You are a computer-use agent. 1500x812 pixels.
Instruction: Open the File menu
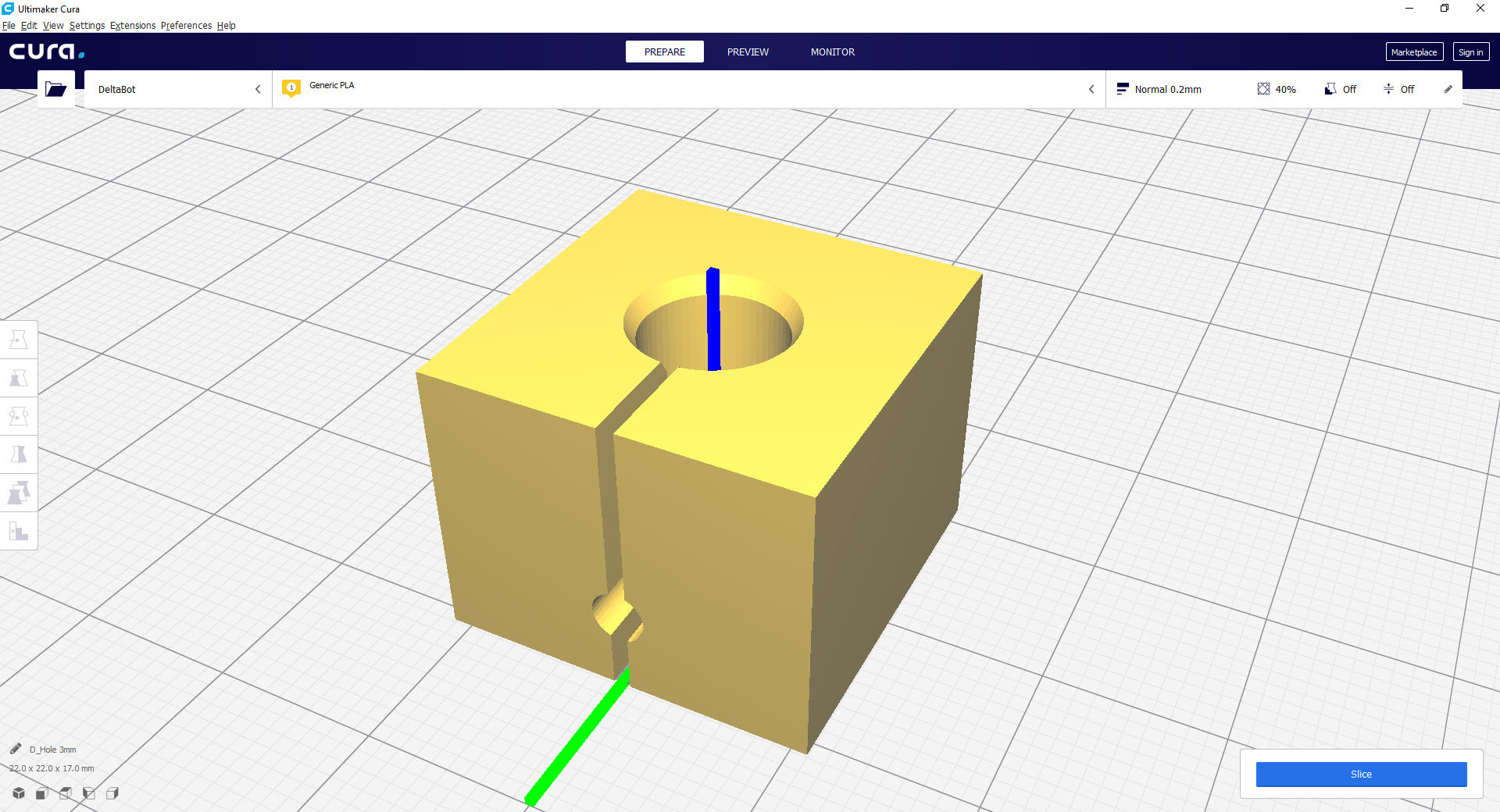[9, 25]
